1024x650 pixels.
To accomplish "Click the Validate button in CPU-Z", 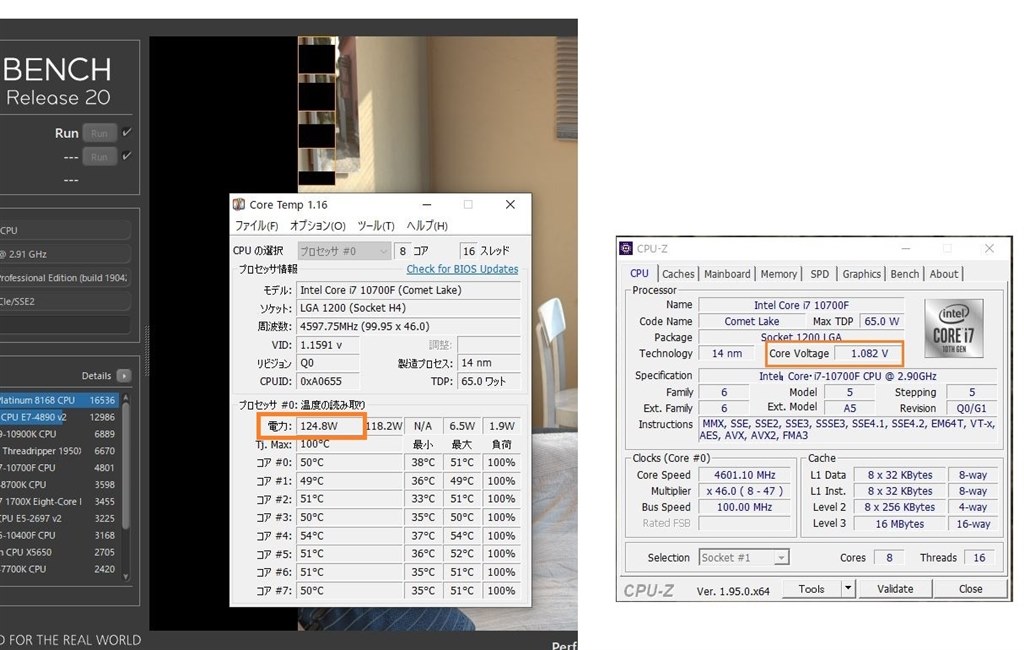I will point(895,588).
